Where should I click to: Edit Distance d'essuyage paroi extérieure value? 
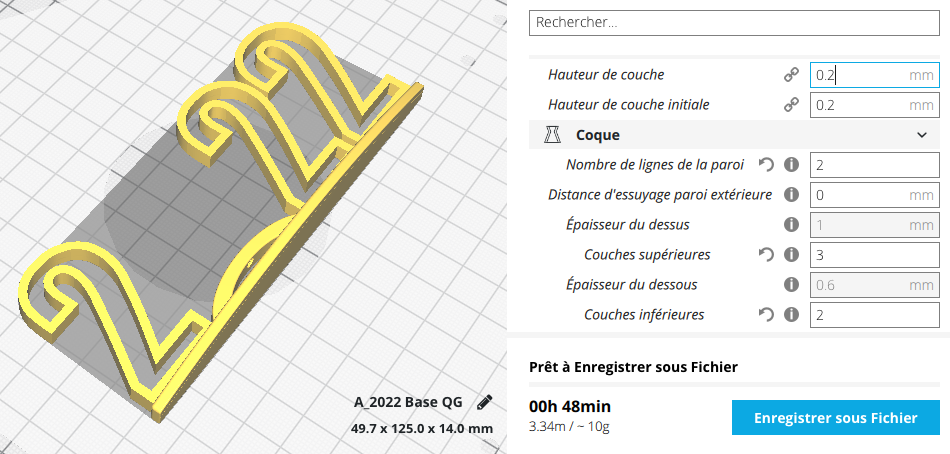[x=874, y=195]
